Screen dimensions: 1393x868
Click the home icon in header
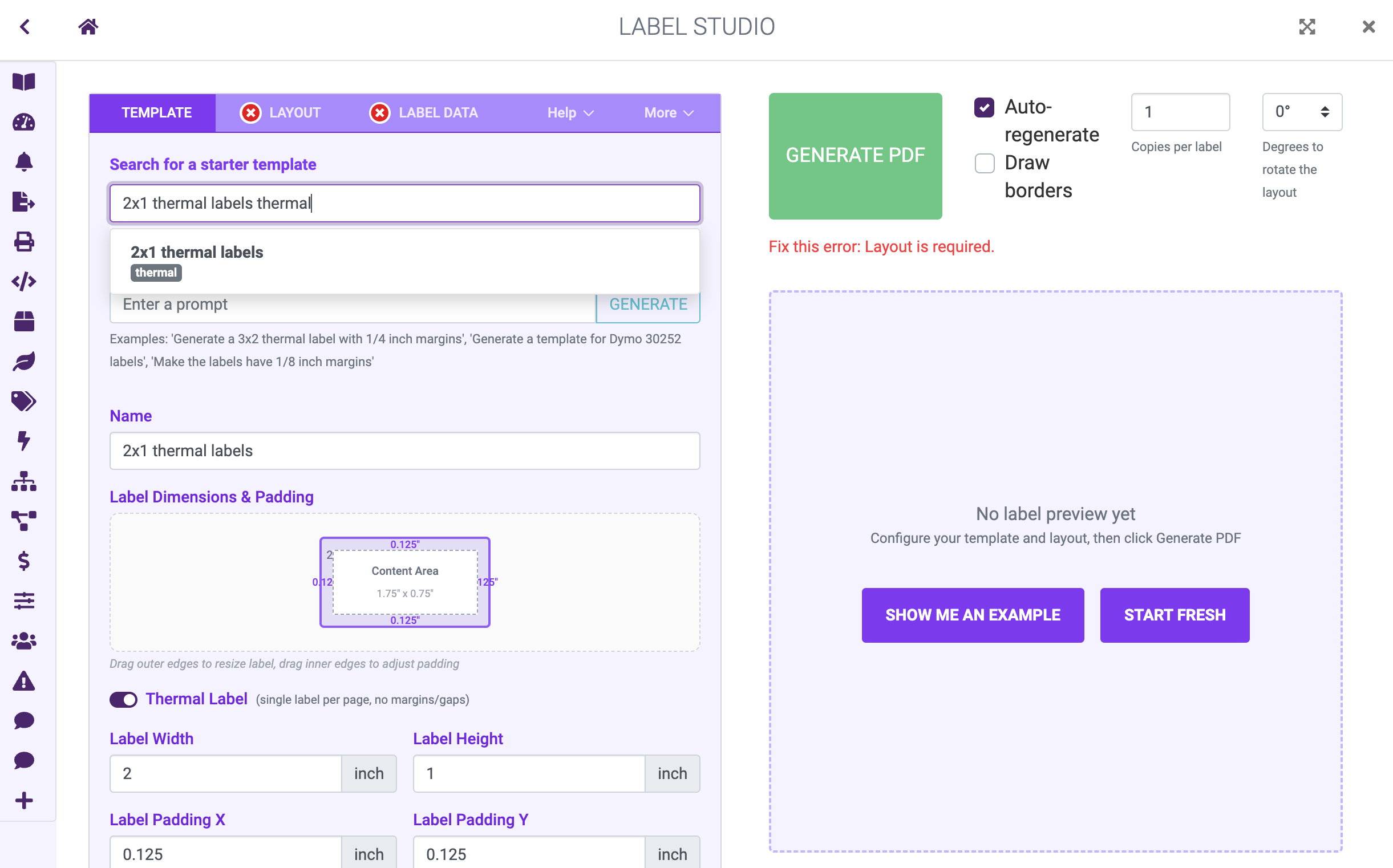coord(88,26)
